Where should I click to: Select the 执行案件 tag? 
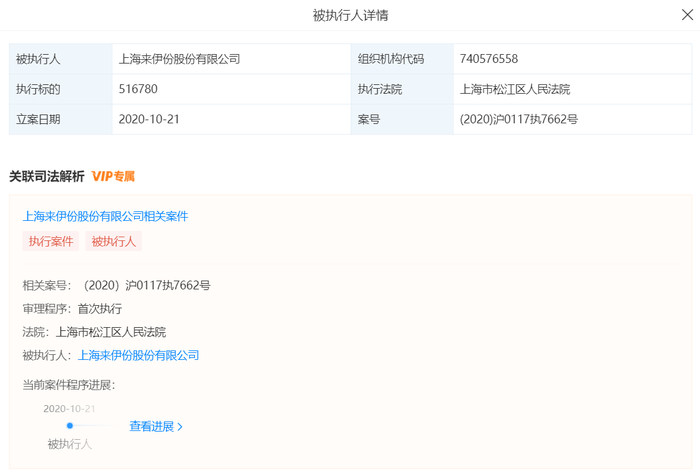pos(51,242)
